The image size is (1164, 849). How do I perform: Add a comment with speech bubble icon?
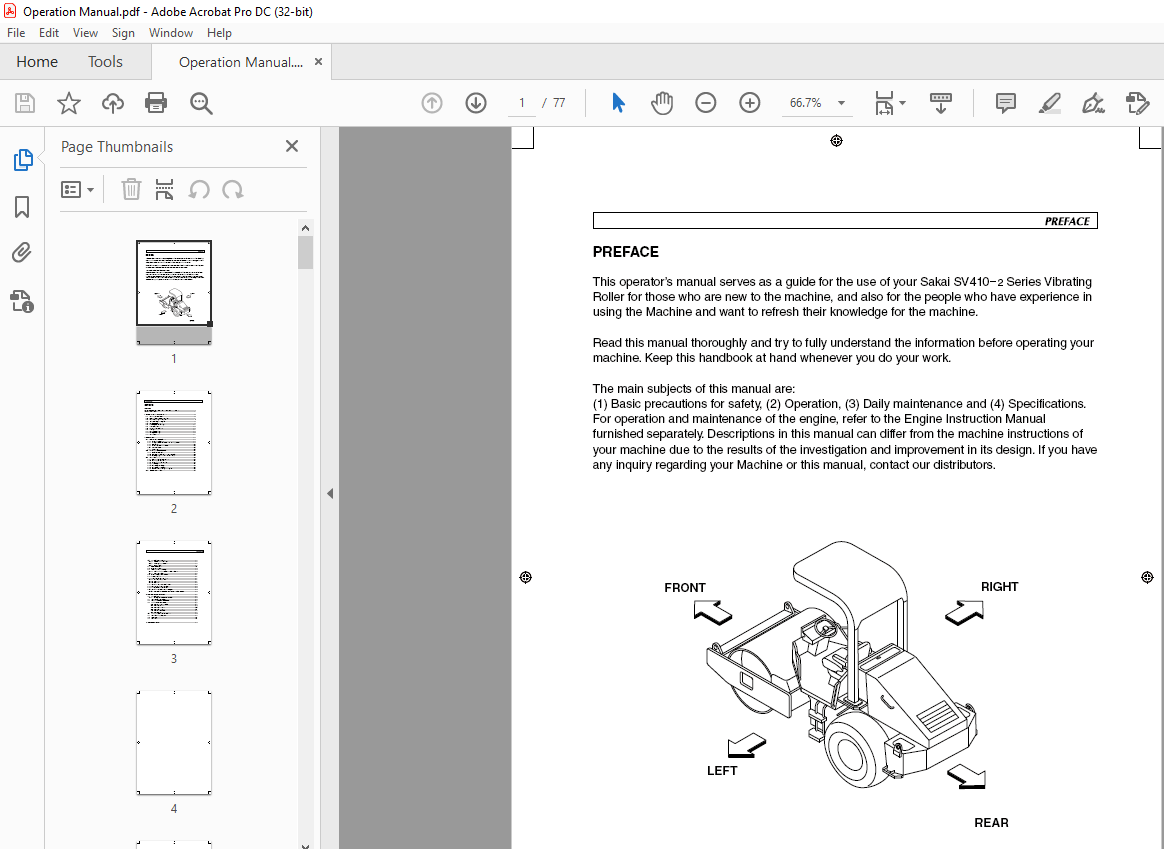[1005, 103]
